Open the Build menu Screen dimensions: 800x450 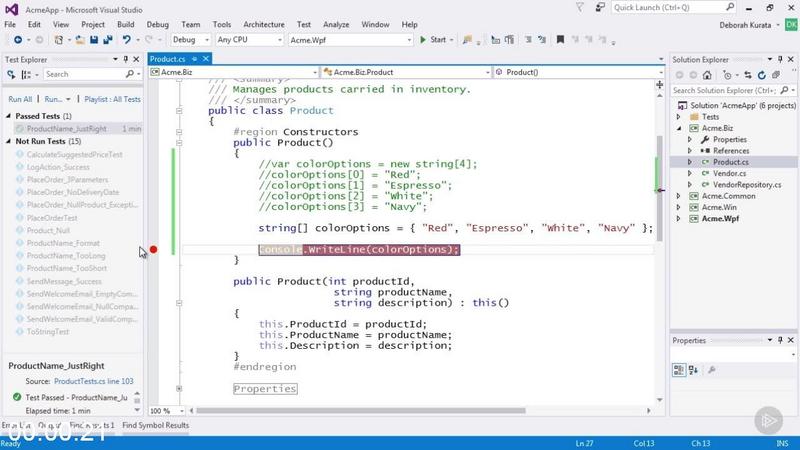(x=126, y=24)
